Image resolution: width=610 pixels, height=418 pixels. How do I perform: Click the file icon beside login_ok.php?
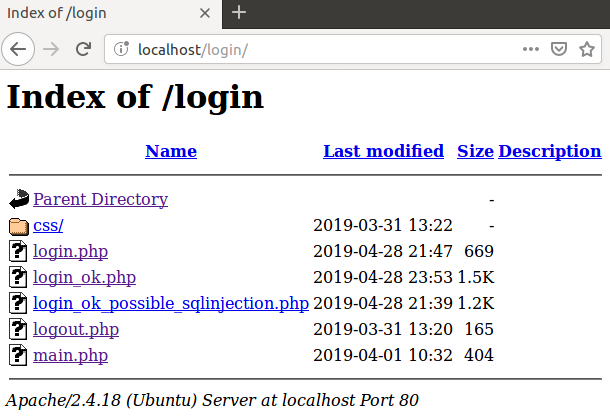point(18,277)
